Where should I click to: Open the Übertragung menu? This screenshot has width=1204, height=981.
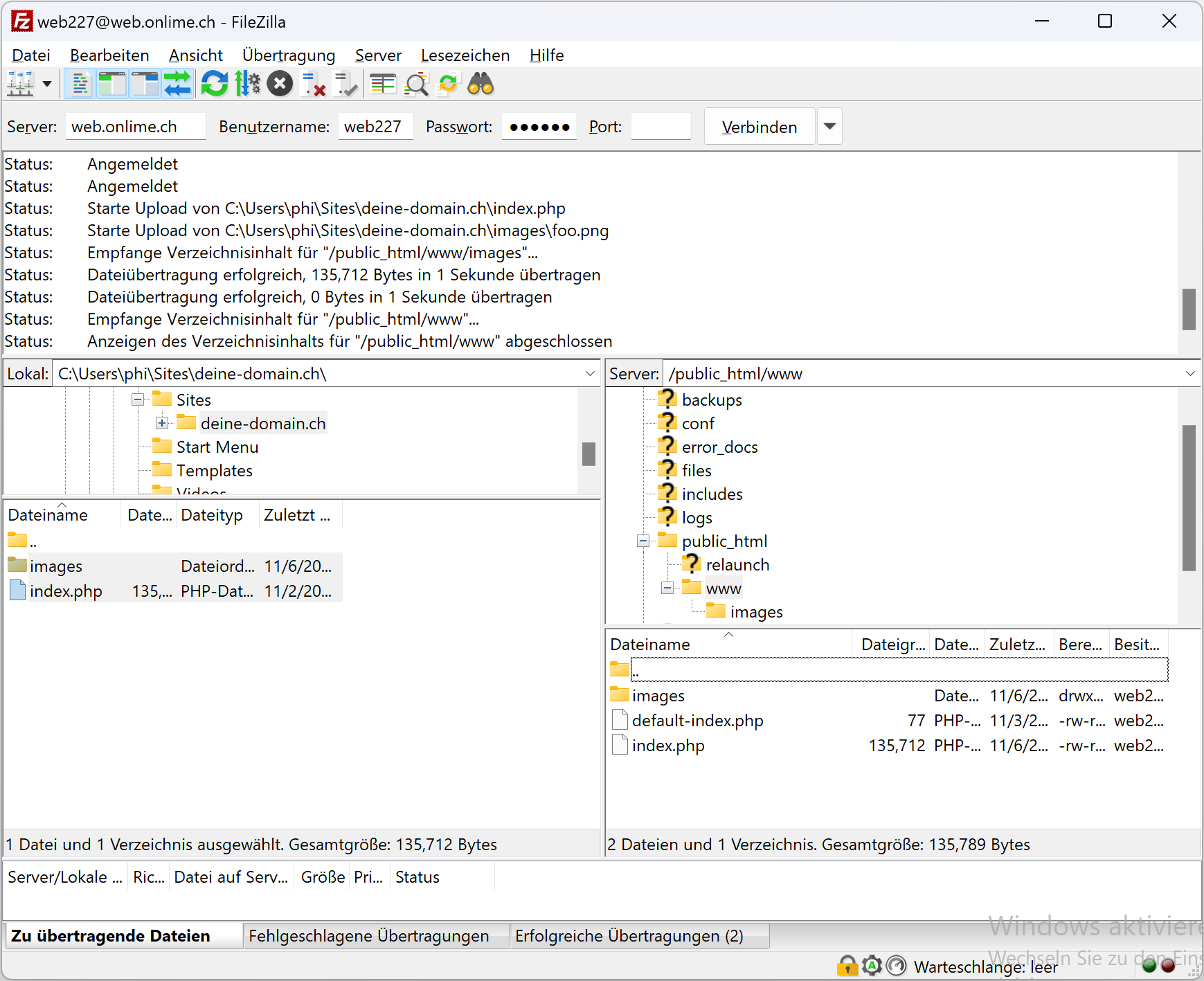(x=289, y=55)
